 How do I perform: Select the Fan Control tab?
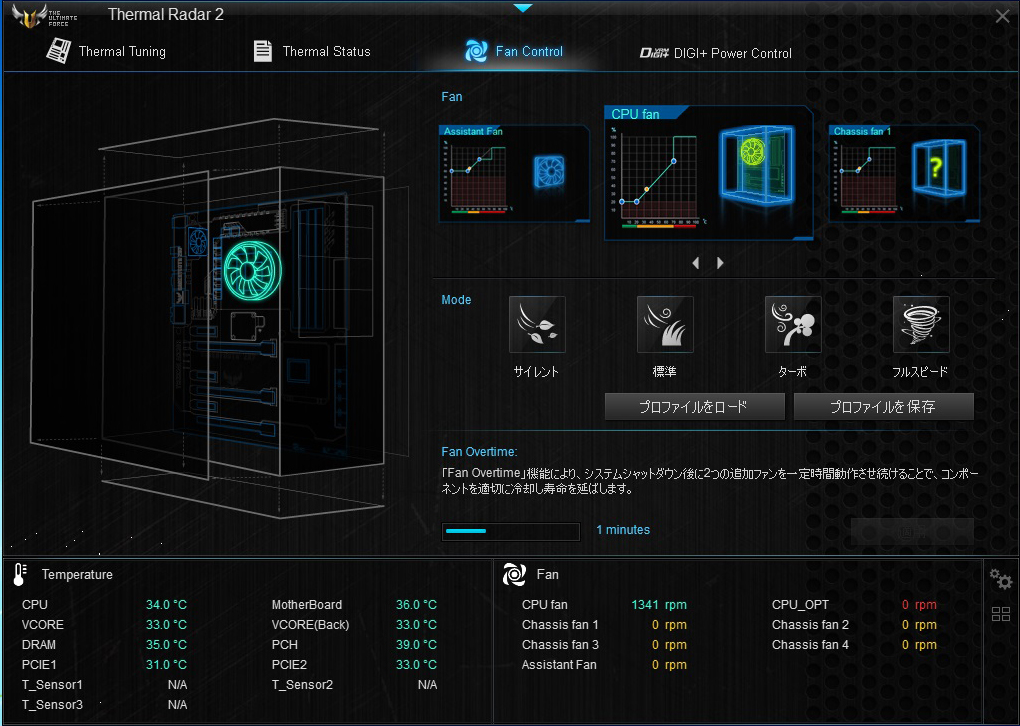[x=514, y=51]
